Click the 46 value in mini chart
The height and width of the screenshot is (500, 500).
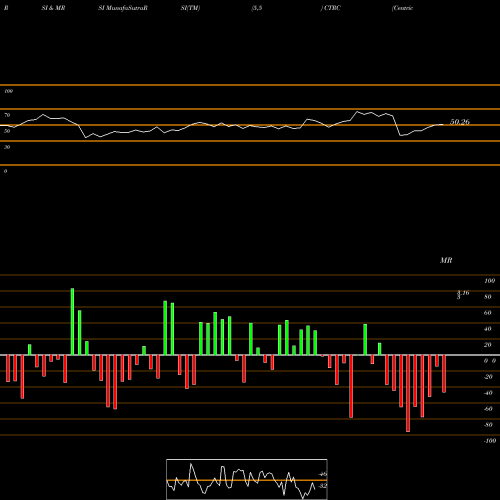[x=323, y=474]
